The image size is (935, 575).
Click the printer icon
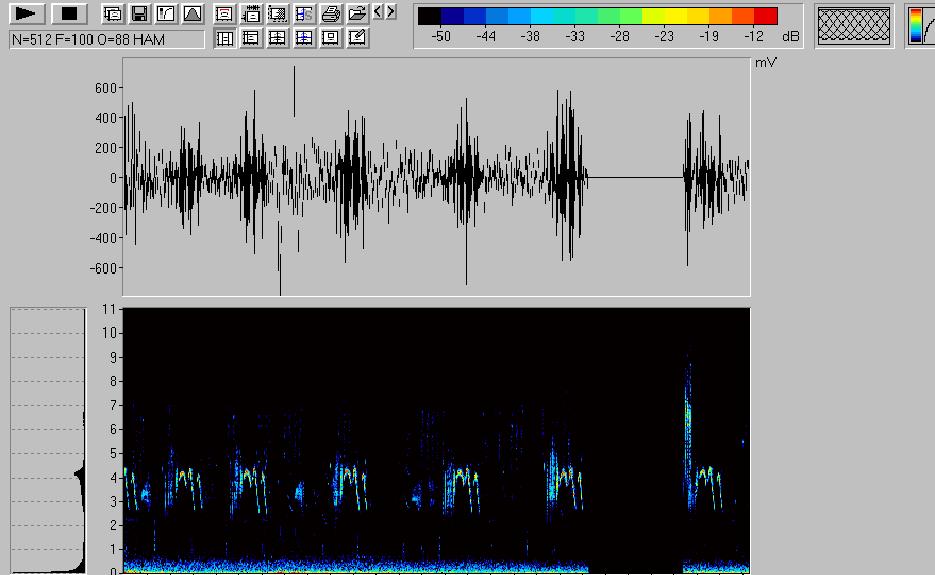(x=331, y=14)
